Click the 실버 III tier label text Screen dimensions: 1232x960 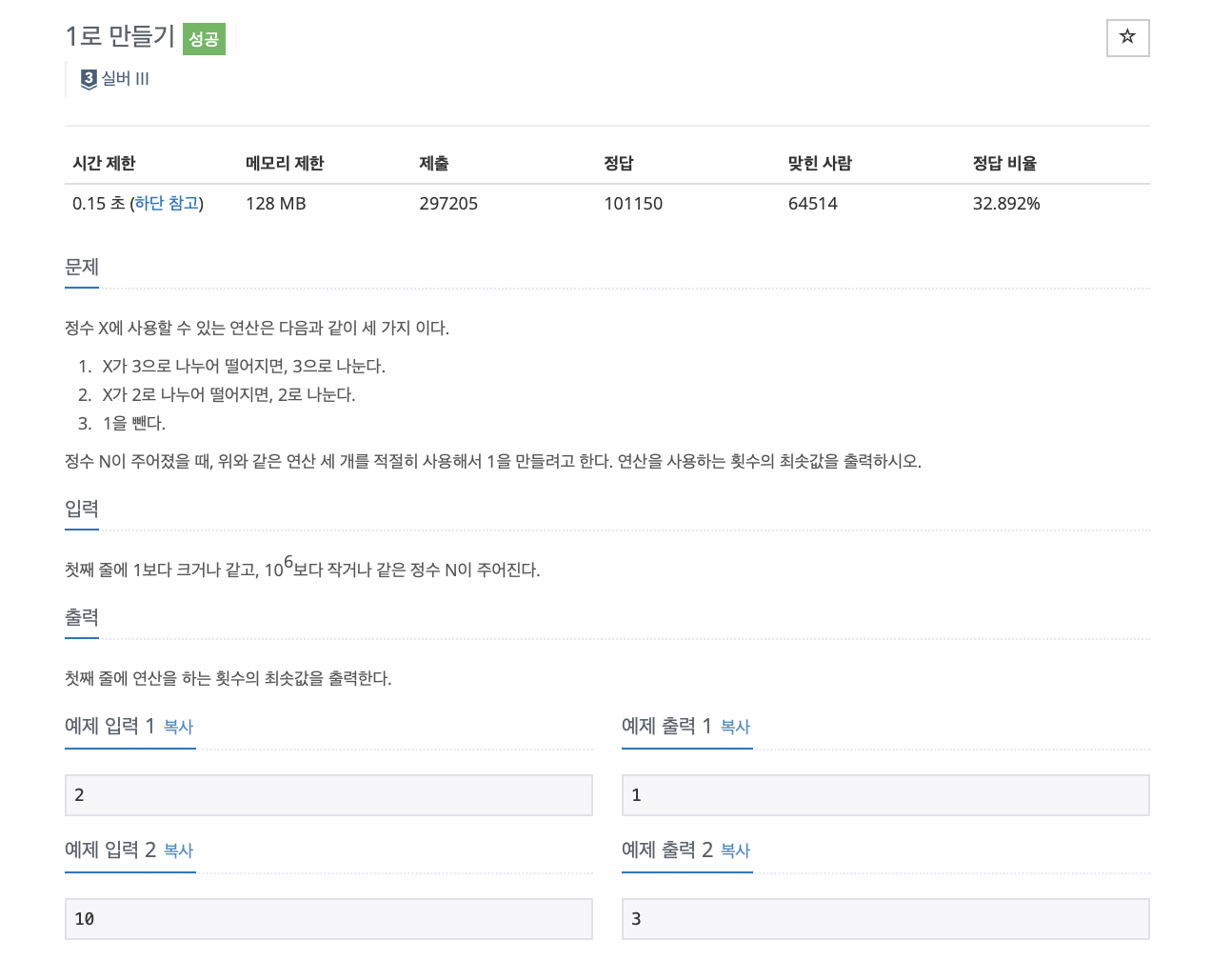126,79
